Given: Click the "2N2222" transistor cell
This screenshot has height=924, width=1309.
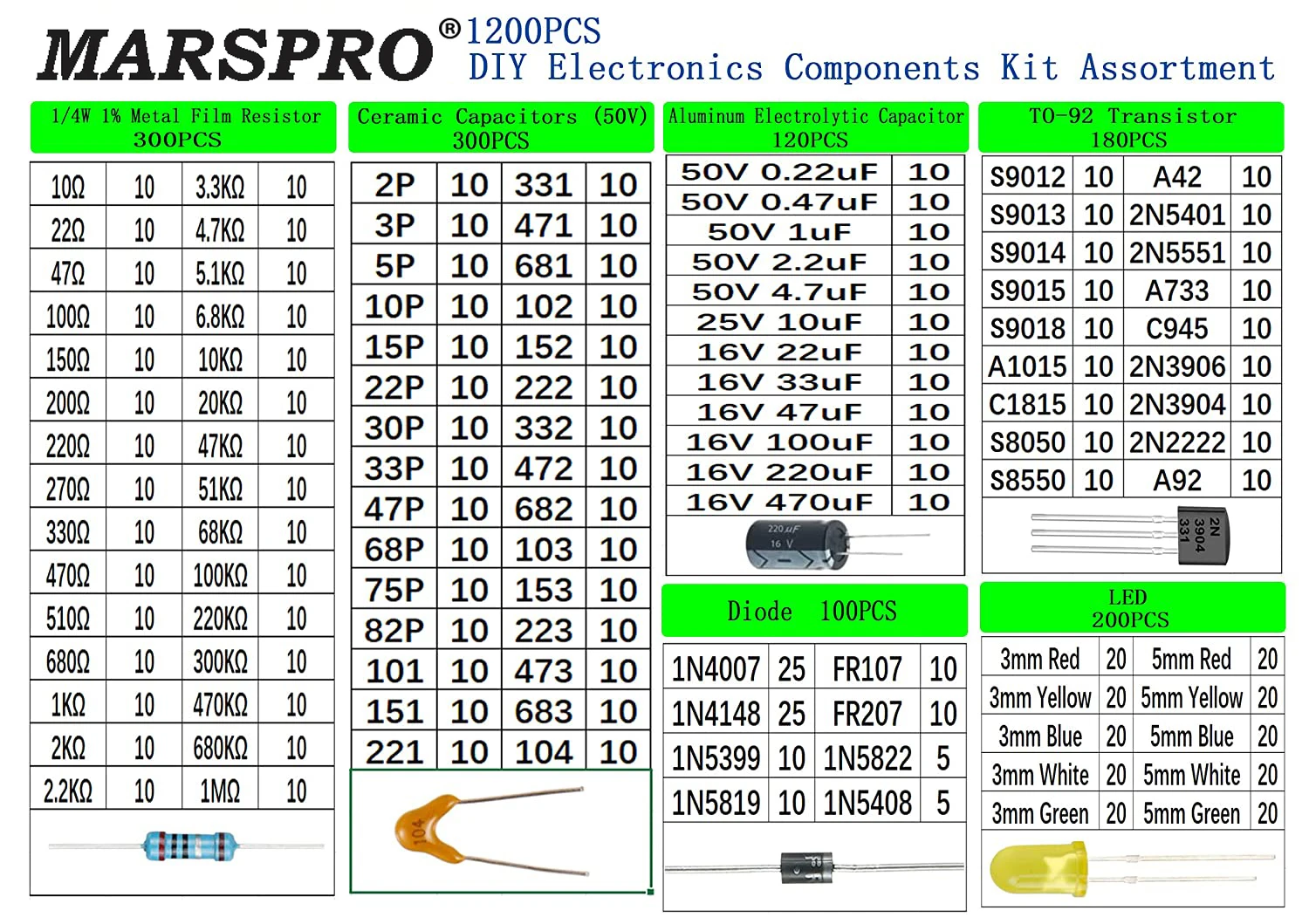Looking at the screenshot, I should tap(1177, 442).
